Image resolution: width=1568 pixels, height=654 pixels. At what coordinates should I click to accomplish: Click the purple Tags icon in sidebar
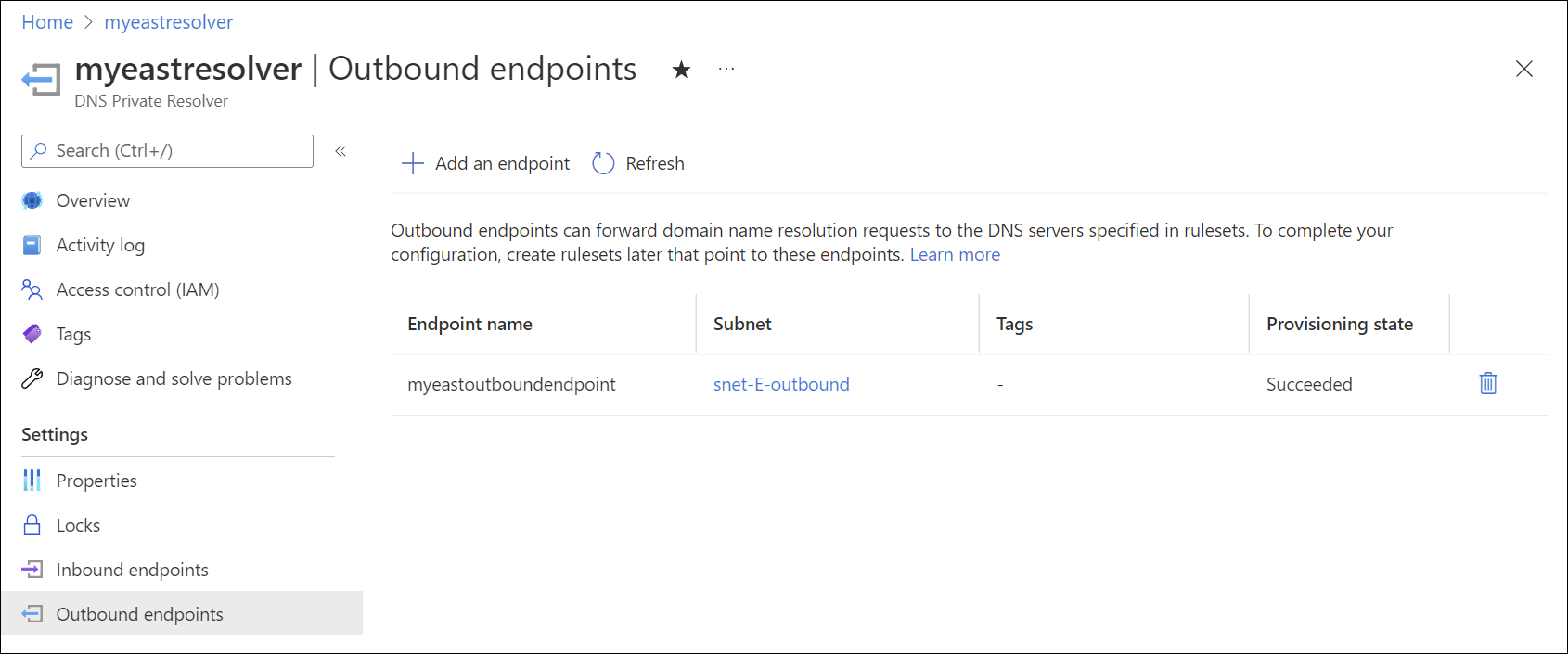pyautogui.click(x=32, y=334)
